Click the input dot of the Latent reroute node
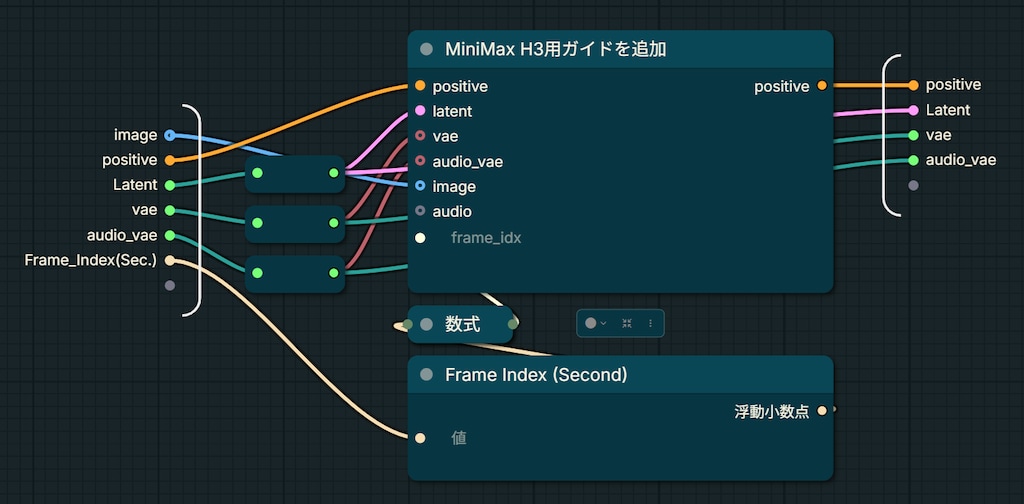 (x=257, y=173)
